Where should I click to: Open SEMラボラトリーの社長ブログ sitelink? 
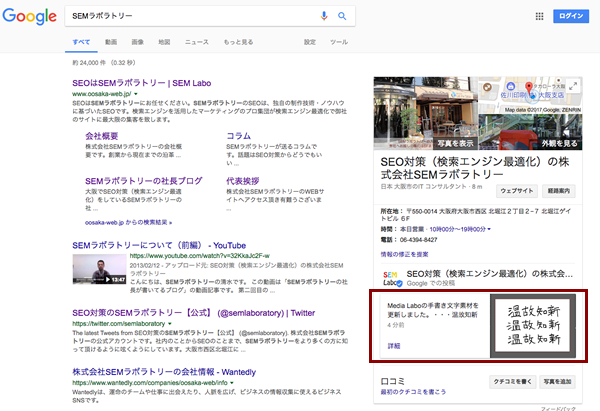[x=143, y=181]
